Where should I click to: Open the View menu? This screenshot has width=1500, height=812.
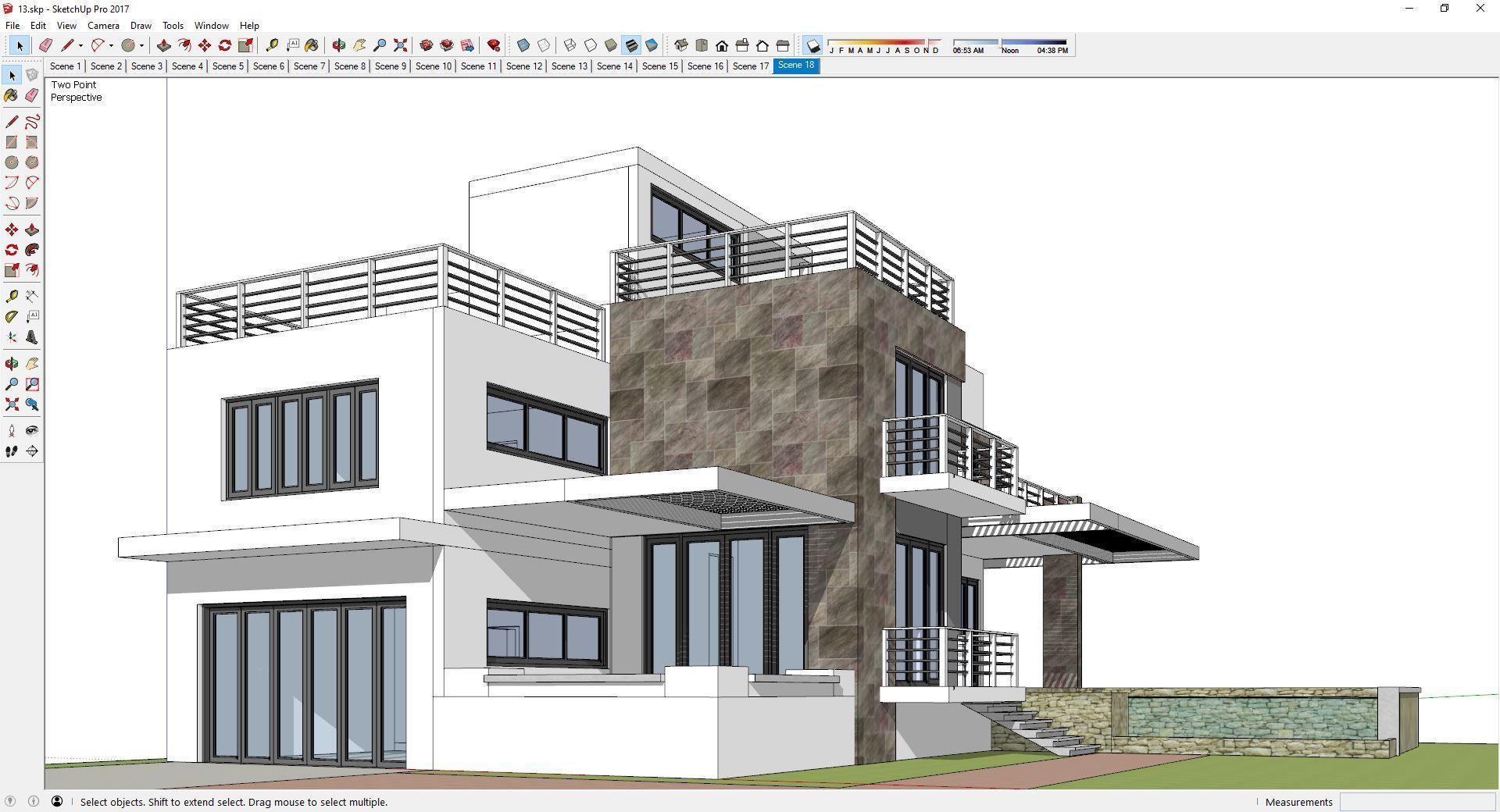pos(66,26)
